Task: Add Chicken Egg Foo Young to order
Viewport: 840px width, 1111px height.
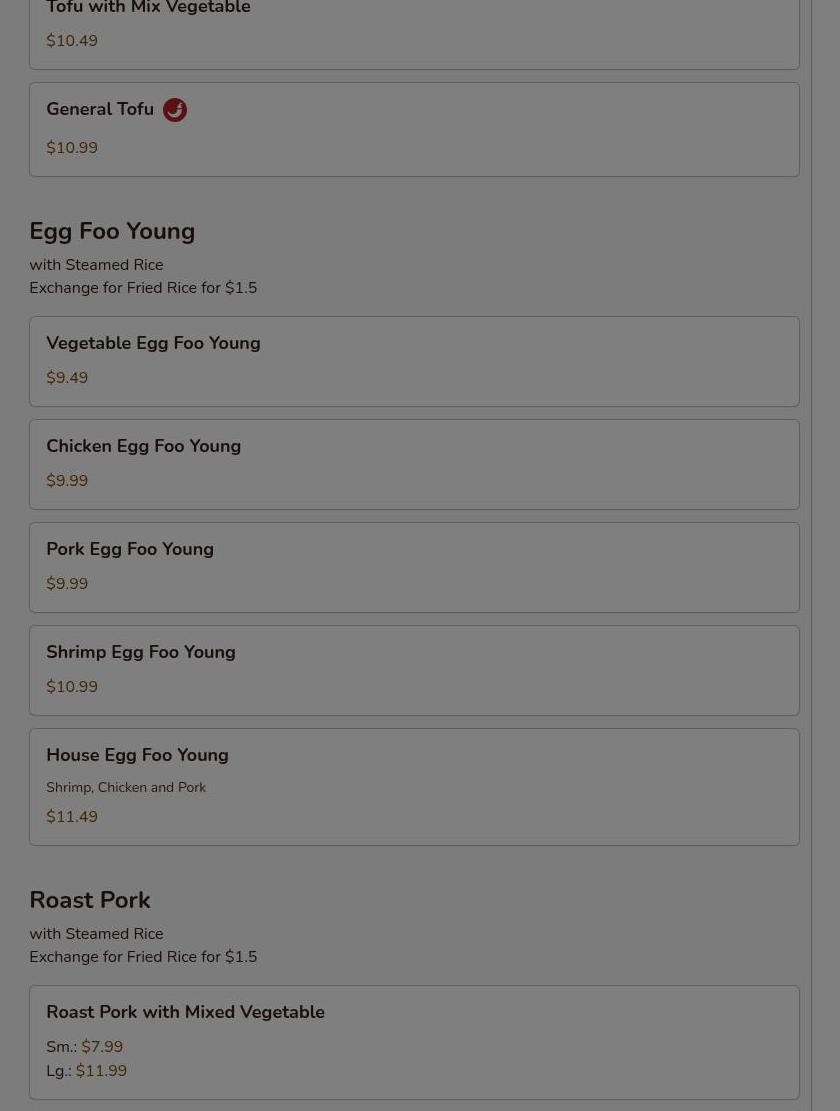Action: (x=143, y=446)
